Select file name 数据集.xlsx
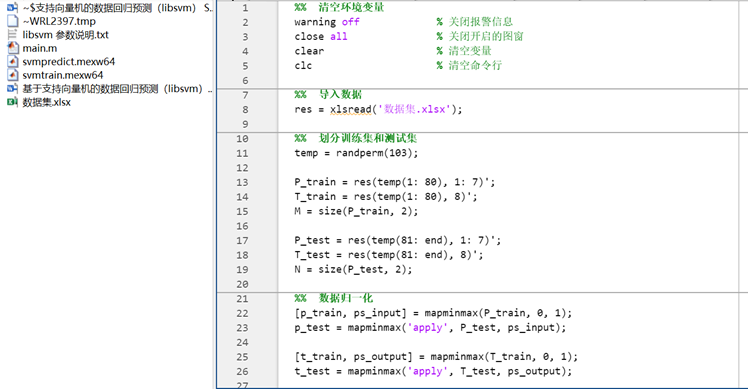 46,102
